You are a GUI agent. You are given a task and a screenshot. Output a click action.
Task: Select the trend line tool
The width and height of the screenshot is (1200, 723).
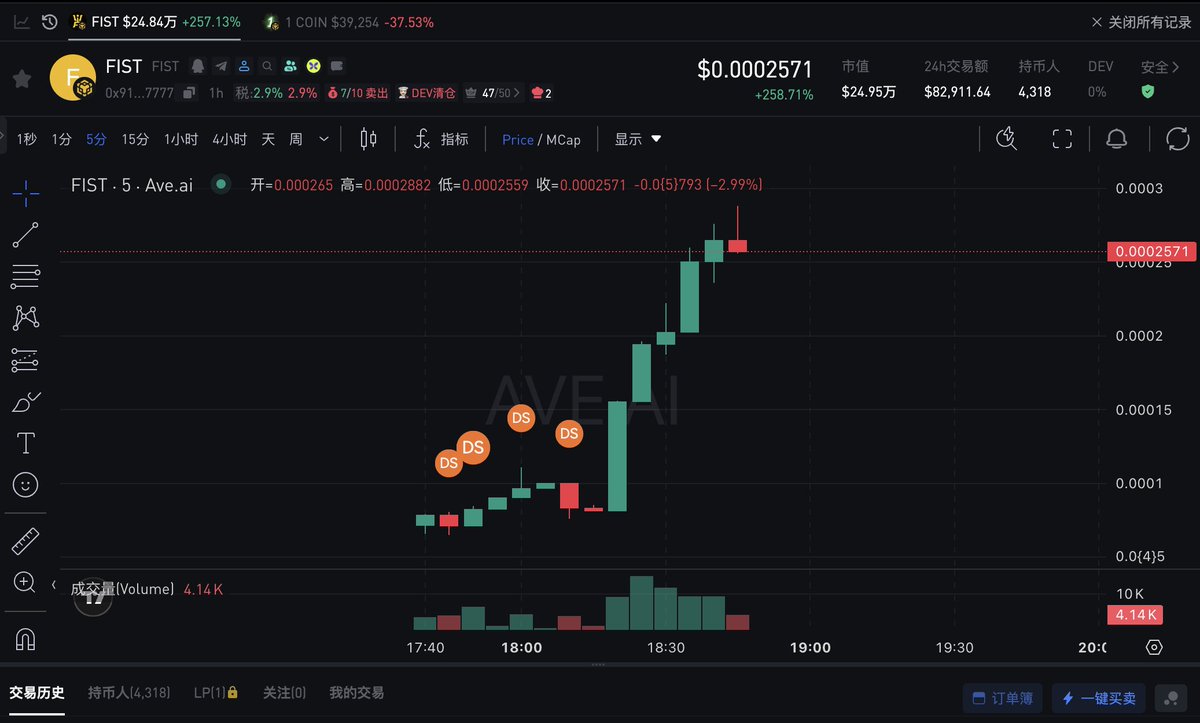(x=25, y=236)
